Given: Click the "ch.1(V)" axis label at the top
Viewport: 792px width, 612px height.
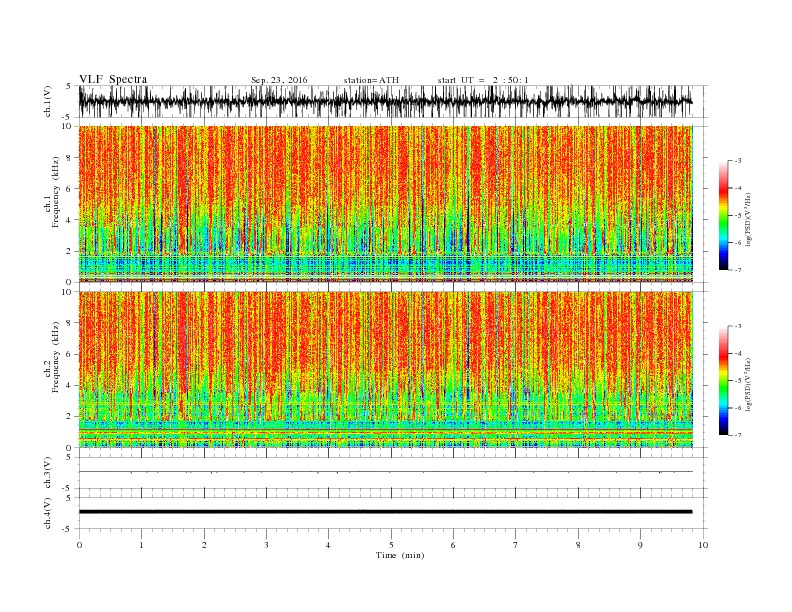Looking at the screenshot, I should click(x=48, y=101).
